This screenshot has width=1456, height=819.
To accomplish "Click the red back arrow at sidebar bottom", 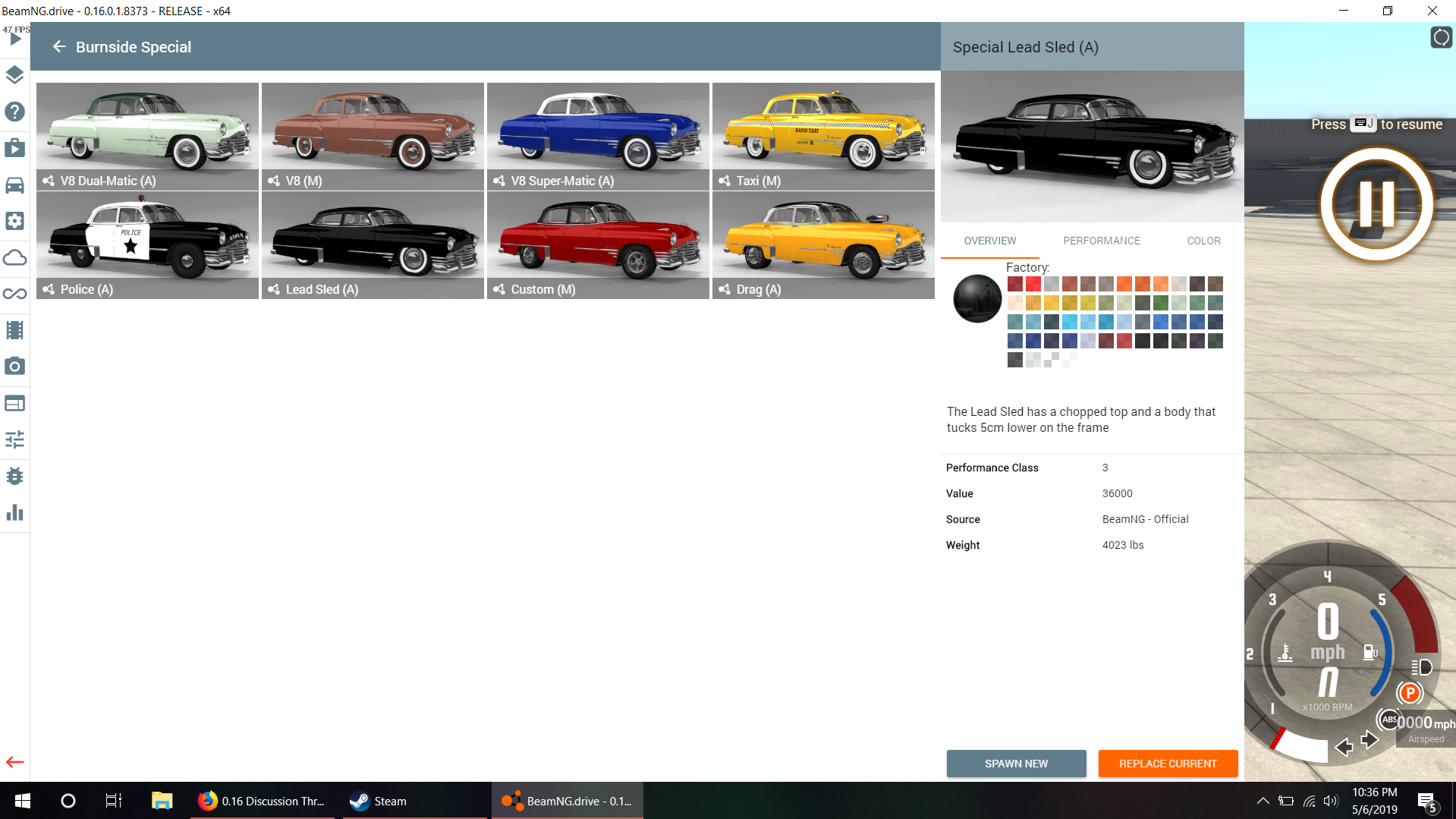I will [x=15, y=762].
